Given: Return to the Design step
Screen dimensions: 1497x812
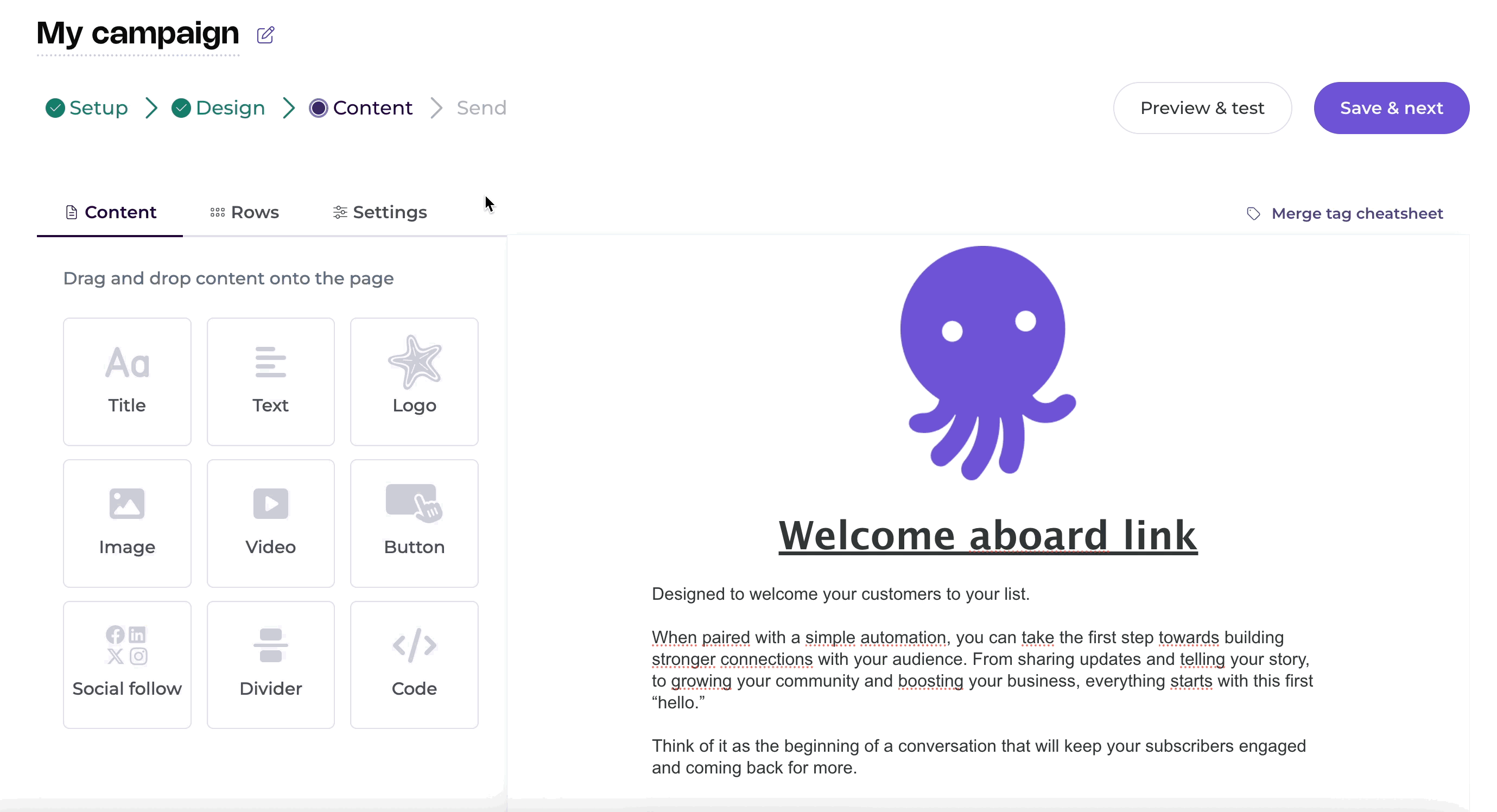Looking at the screenshot, I should tap(219, 108).
